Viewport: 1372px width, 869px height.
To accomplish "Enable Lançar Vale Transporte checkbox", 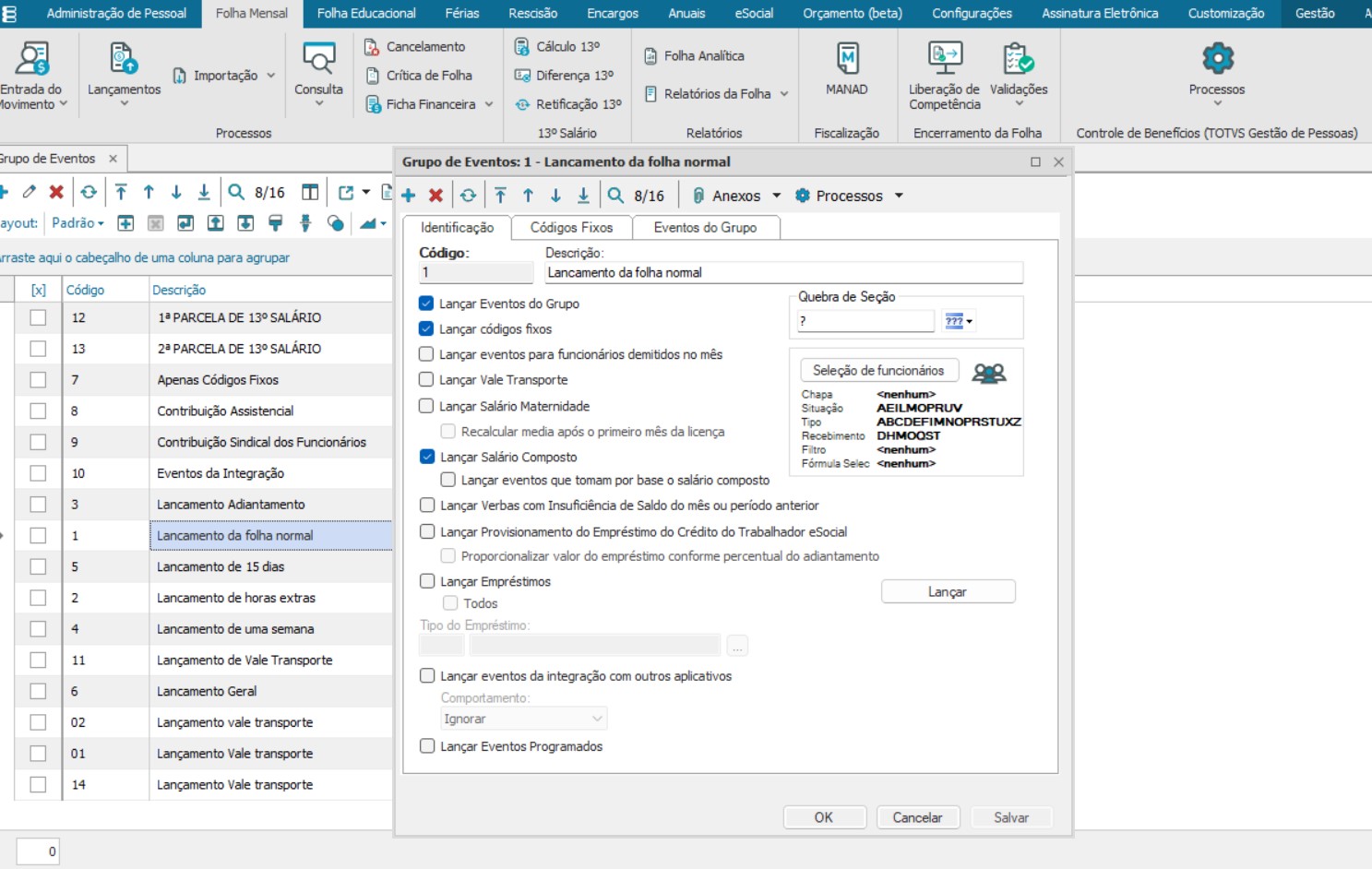I will click(x=426, y=379).
